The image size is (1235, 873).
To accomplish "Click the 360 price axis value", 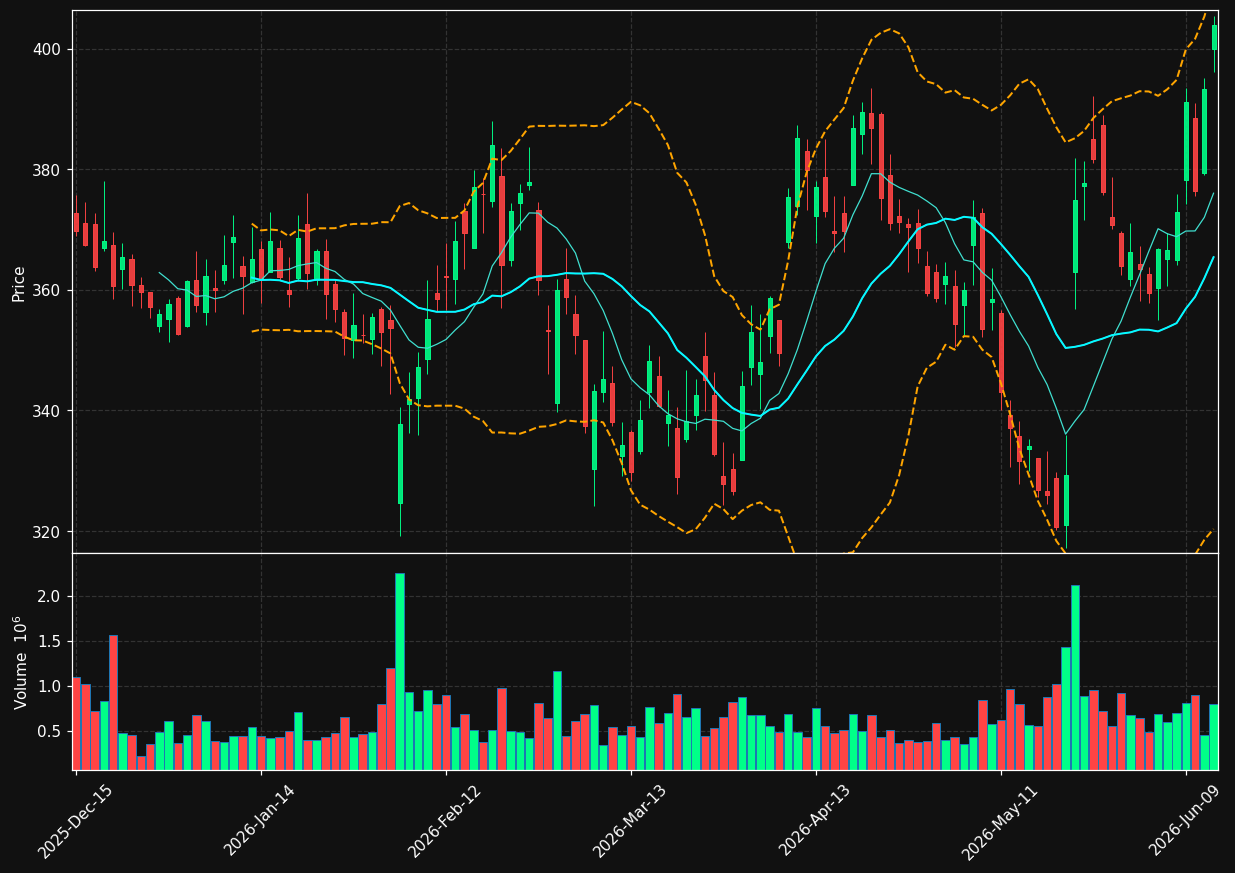I will pos(48,291).
